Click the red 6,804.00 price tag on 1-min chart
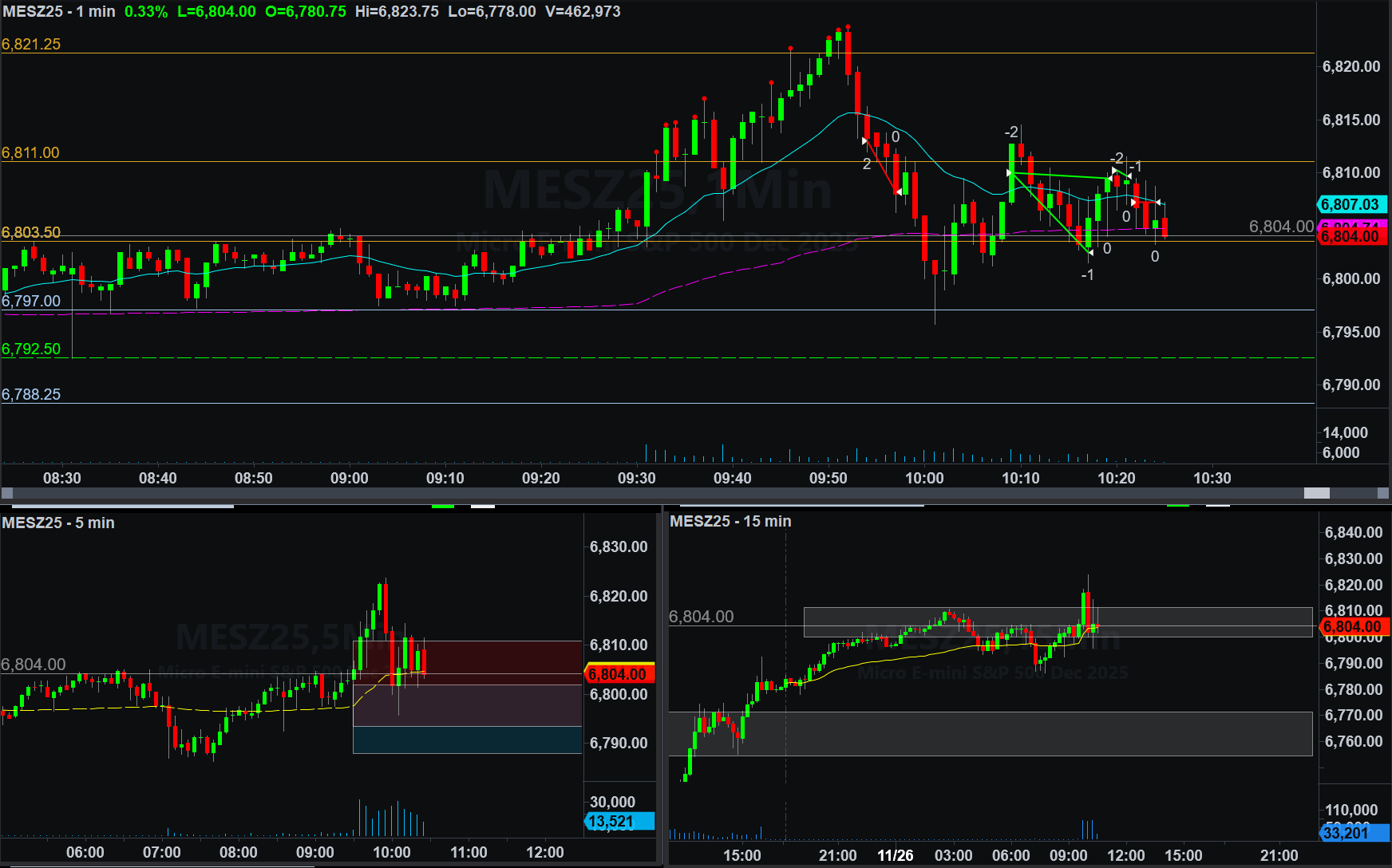The image size is (1392, 868). pos(1350,237)
